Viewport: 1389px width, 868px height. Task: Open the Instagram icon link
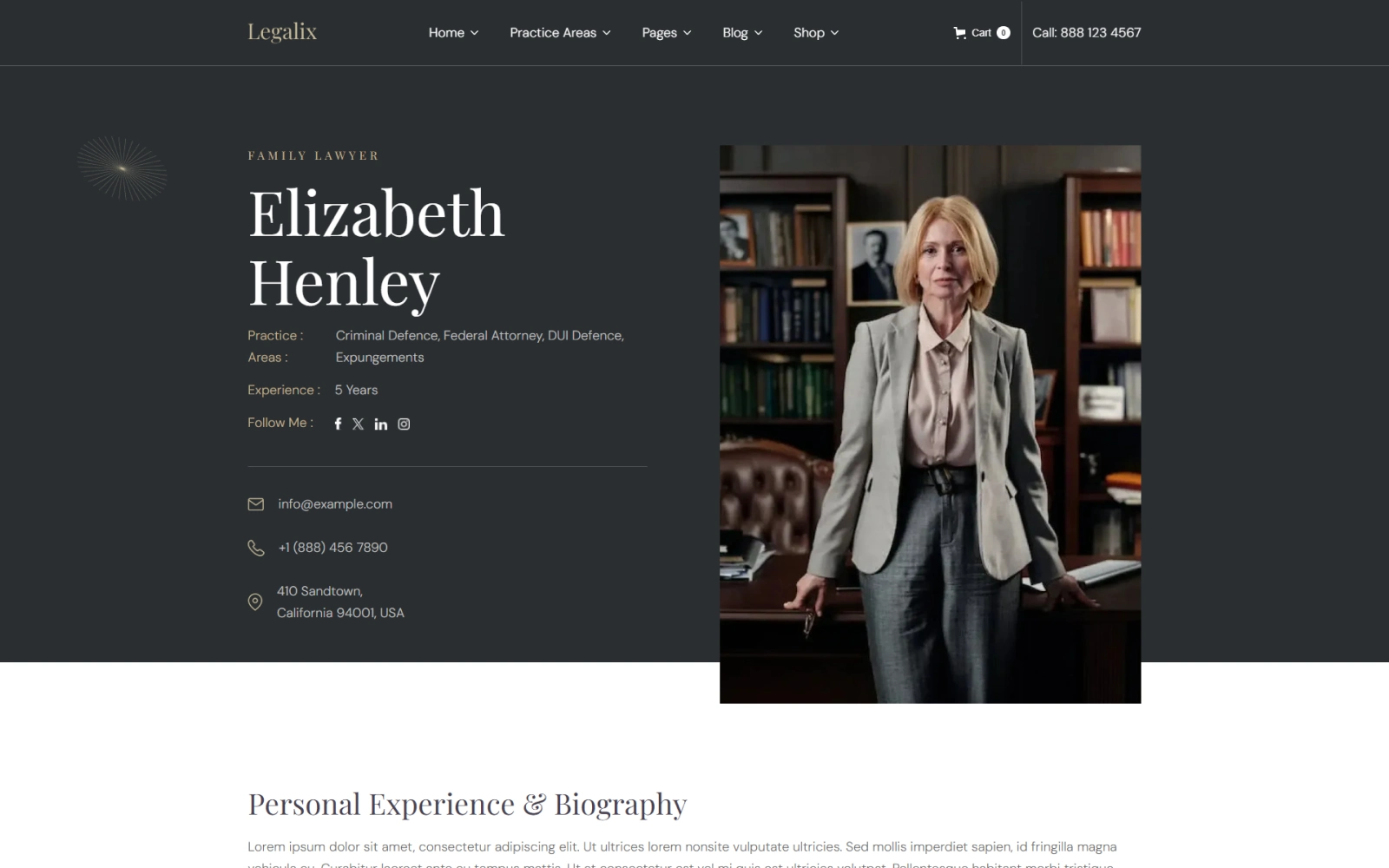pyautogui.click(x=404, y=424)
